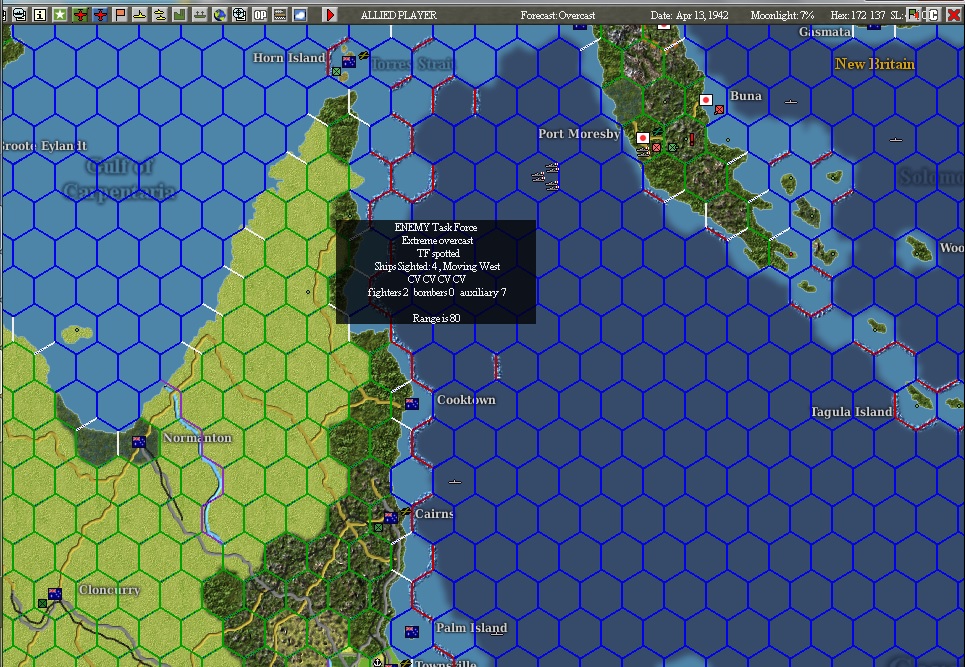This screenshot has height=667, width=965.
Task: Select the Normanton Australian base flag
Action: pos(139,442)
